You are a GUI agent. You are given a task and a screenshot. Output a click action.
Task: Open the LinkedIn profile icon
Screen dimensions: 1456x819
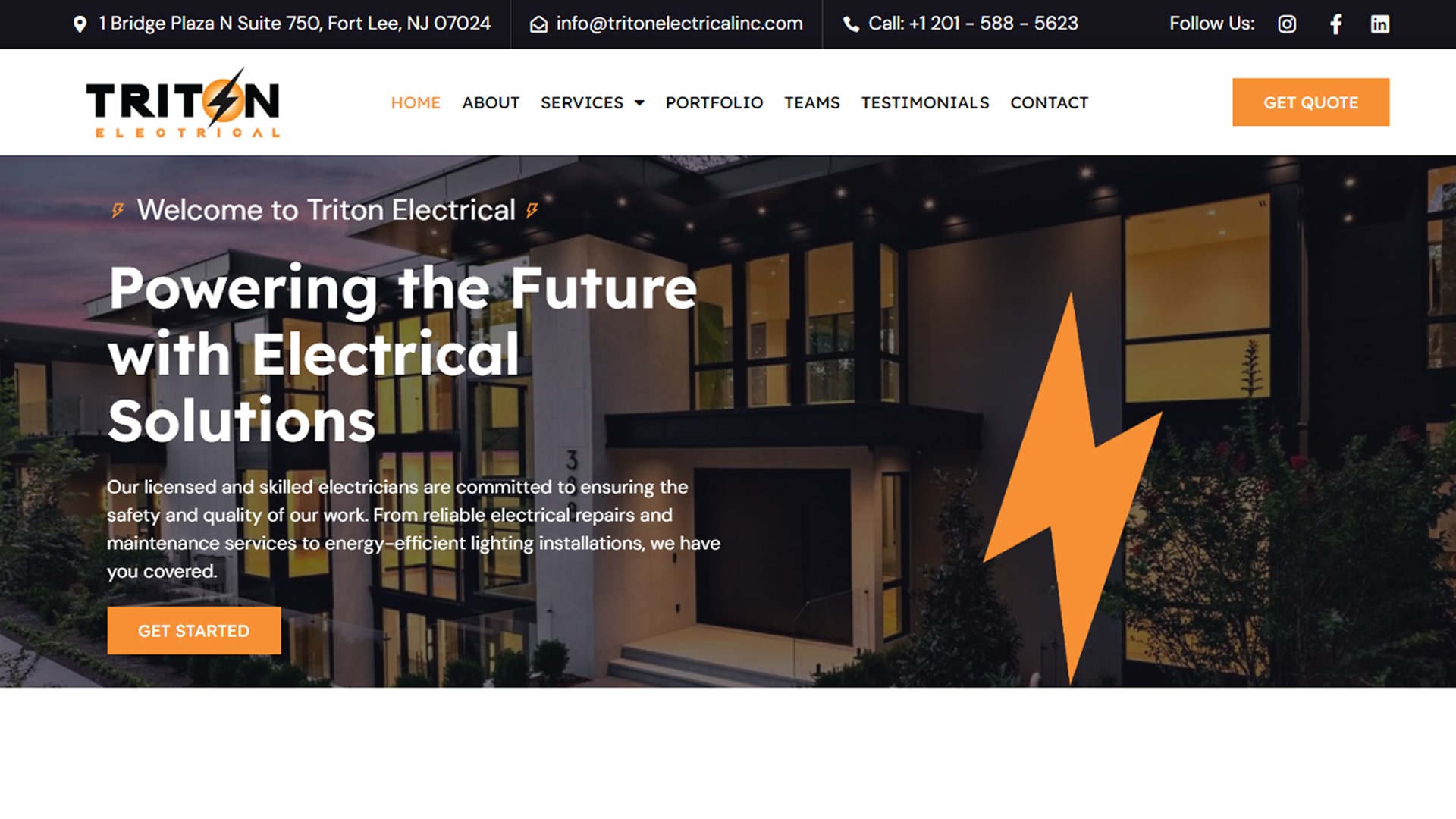pyautogui.click(x=1380, y=24)
